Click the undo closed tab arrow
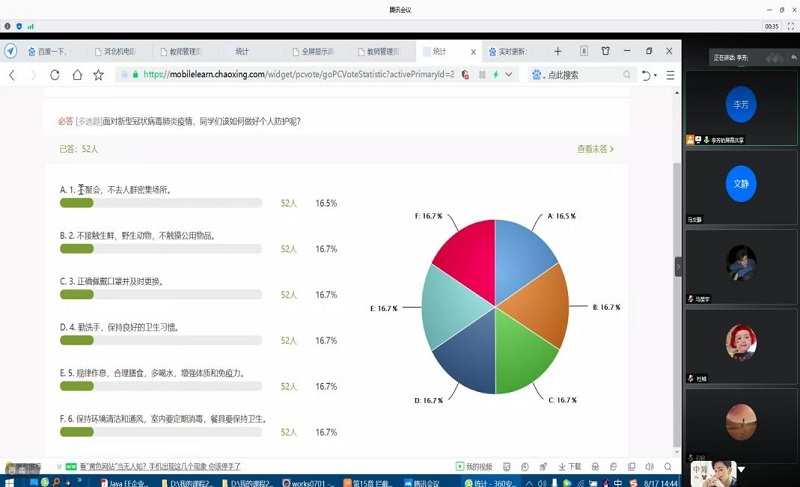 click(x=646, y=75)
